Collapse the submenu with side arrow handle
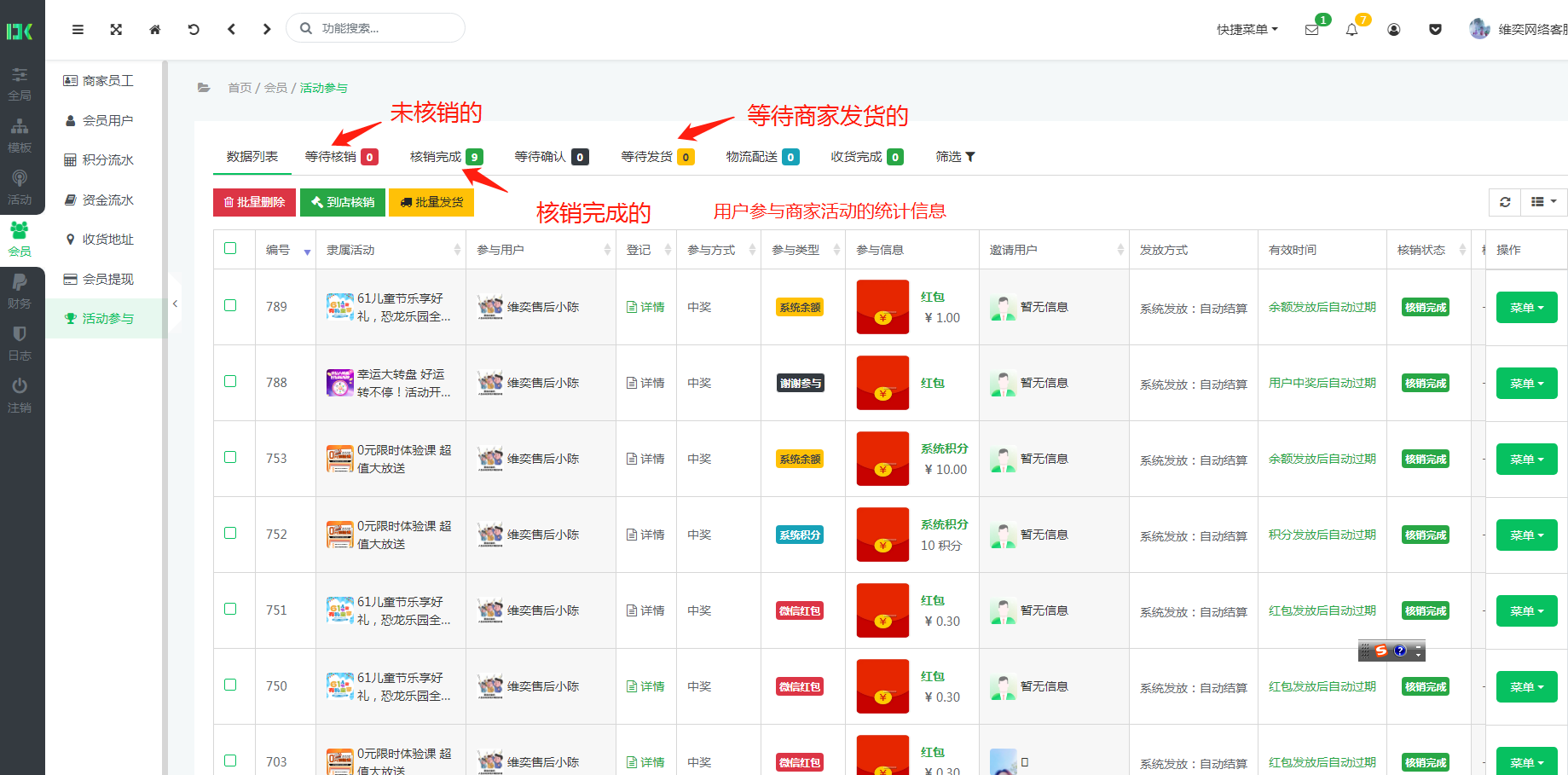 pyautogui.click(x=175, y=304)
